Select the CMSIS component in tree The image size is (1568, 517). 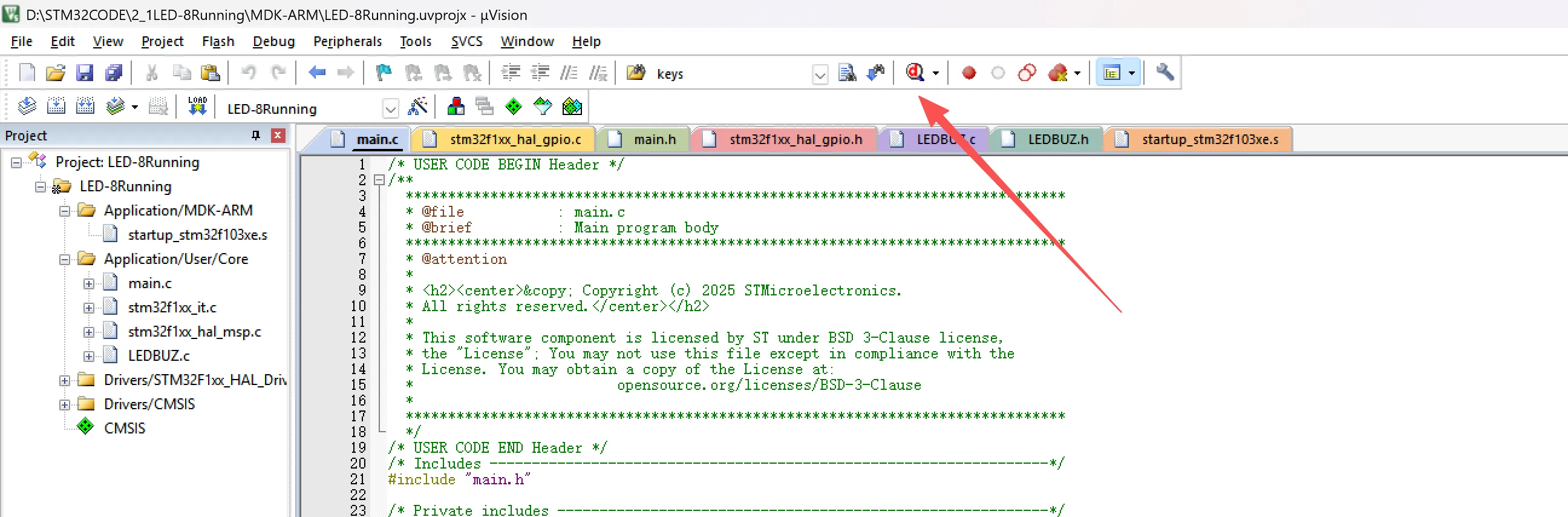click(124, 428)
